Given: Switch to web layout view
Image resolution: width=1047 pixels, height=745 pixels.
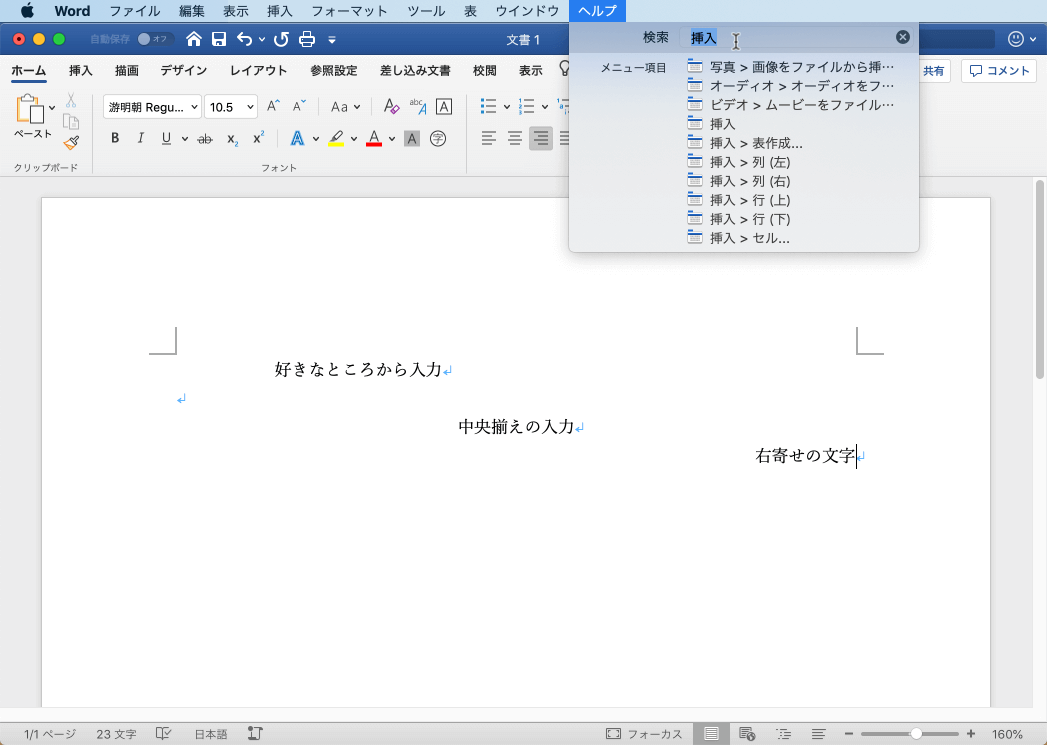Looking at the screenshot, I should tap(747, 734).
